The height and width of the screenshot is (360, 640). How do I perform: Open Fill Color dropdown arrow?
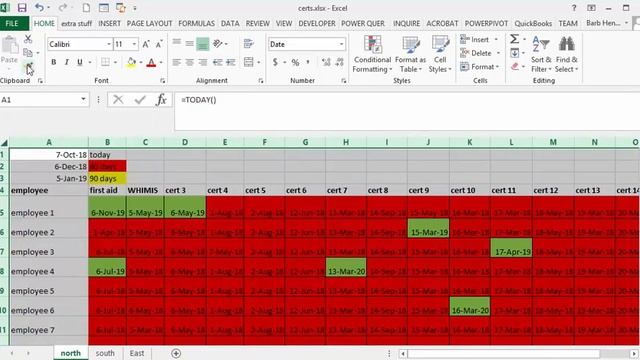coord(141,62)
